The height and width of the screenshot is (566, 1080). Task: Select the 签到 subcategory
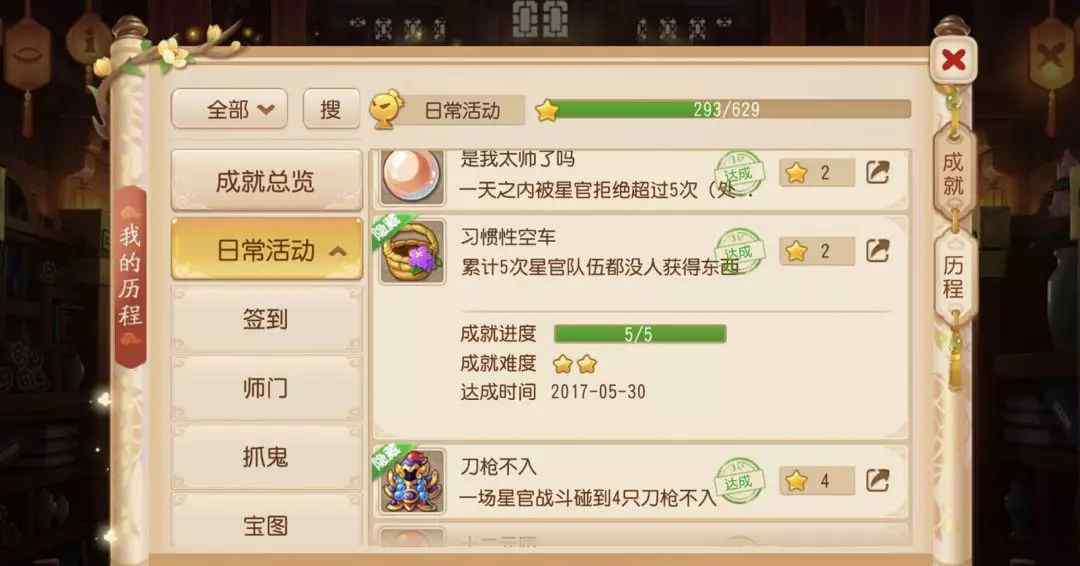[x=267, y=319]
